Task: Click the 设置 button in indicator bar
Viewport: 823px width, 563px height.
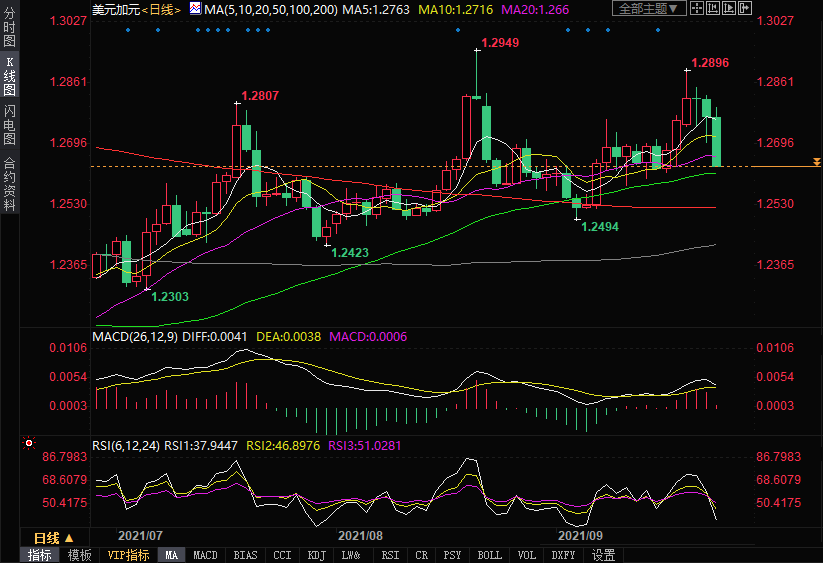Action: 603,555
